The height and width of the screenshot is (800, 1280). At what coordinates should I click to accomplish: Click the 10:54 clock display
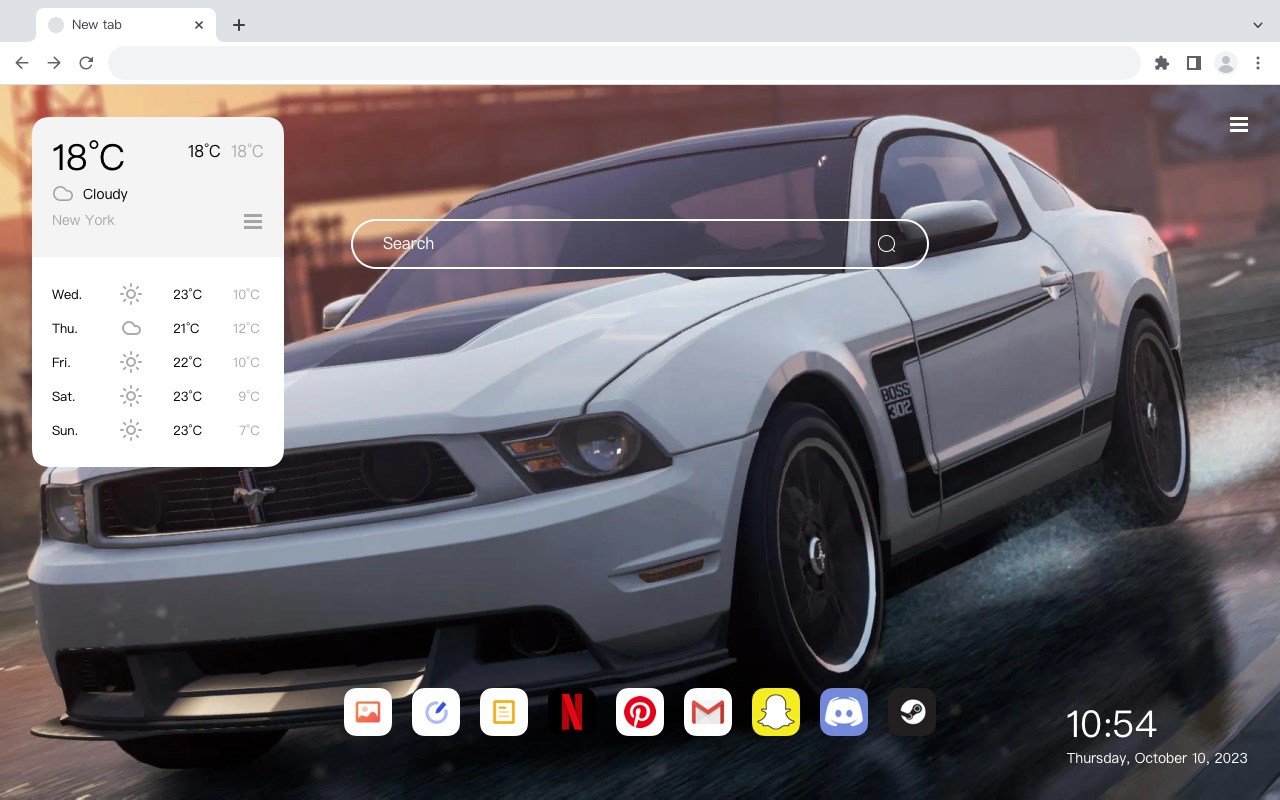(1111, 724)
